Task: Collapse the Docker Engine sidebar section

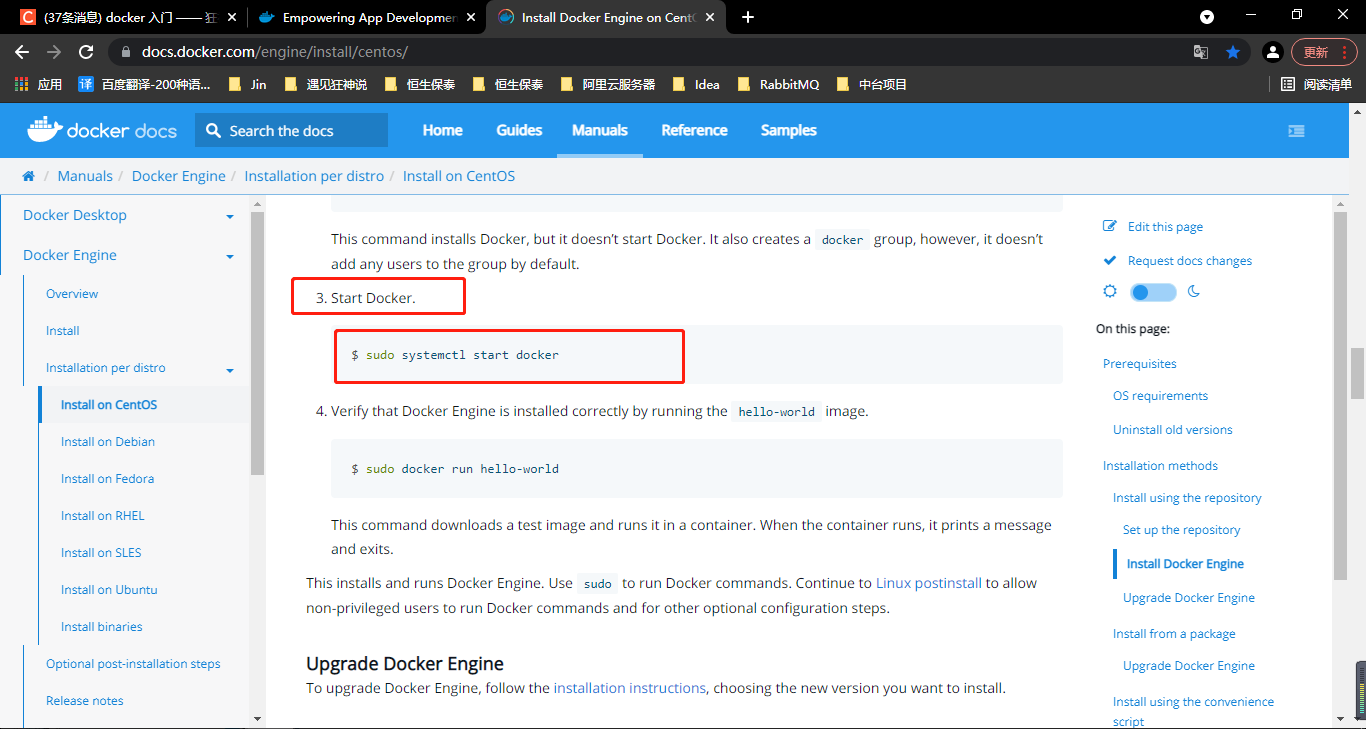Action: click(230, 256)
